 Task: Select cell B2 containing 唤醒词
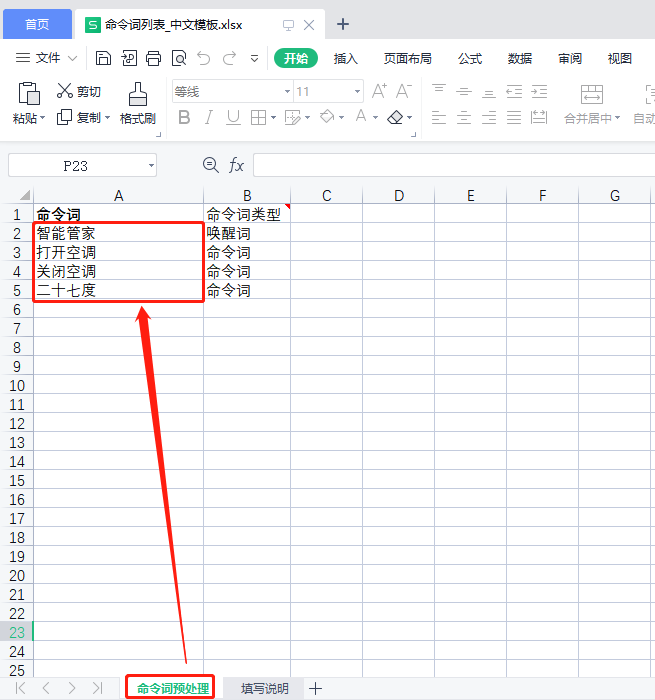tap(247, 233)
